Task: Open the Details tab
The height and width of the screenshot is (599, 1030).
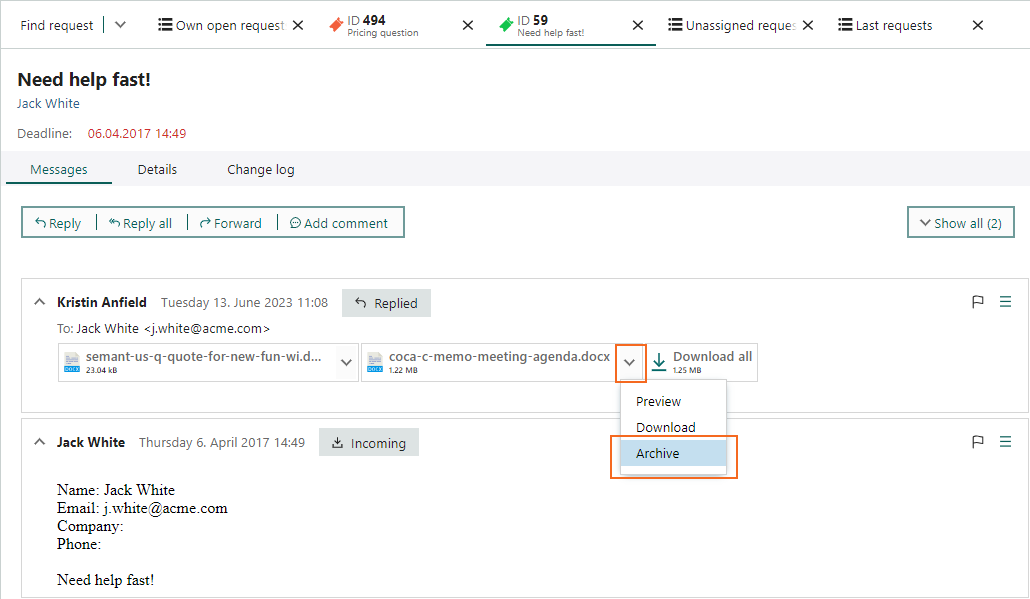Action: (157, 169)
